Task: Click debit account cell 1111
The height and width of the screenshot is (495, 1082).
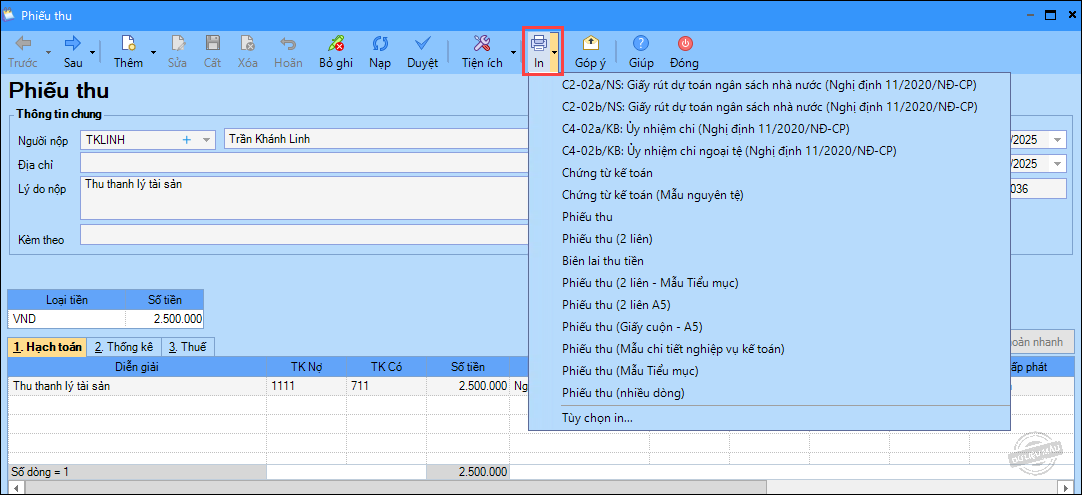Action: tap(306, 386)
